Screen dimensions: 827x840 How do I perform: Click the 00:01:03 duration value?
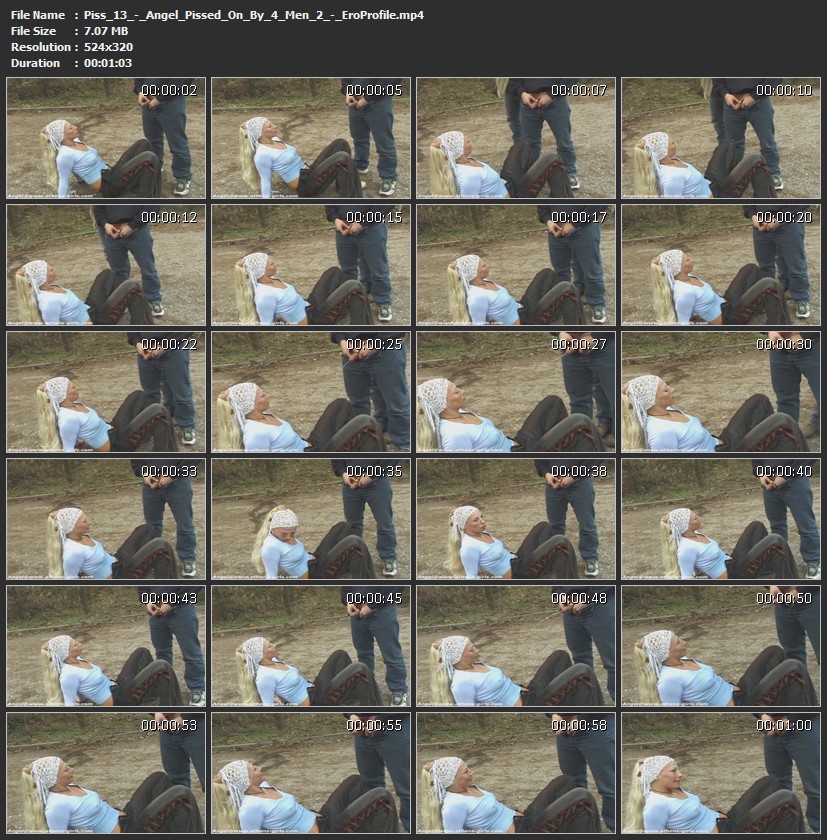click(x=107, y=63)
